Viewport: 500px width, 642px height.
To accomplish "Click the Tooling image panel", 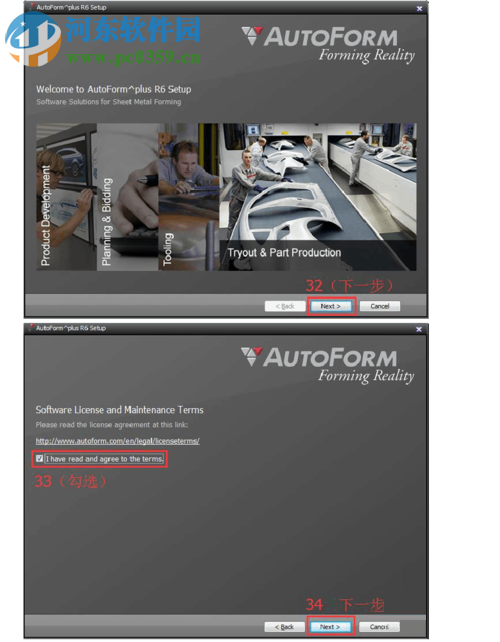I will coord(188,197).
